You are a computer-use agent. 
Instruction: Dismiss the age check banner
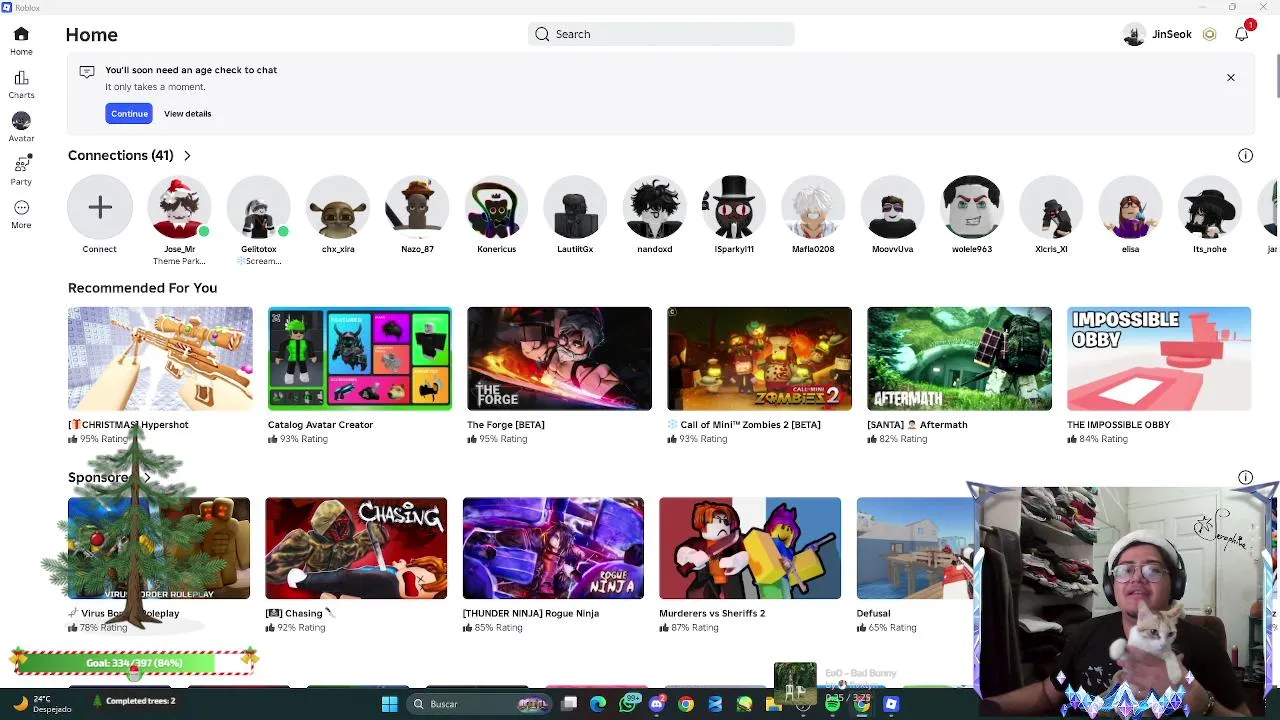1231,77
